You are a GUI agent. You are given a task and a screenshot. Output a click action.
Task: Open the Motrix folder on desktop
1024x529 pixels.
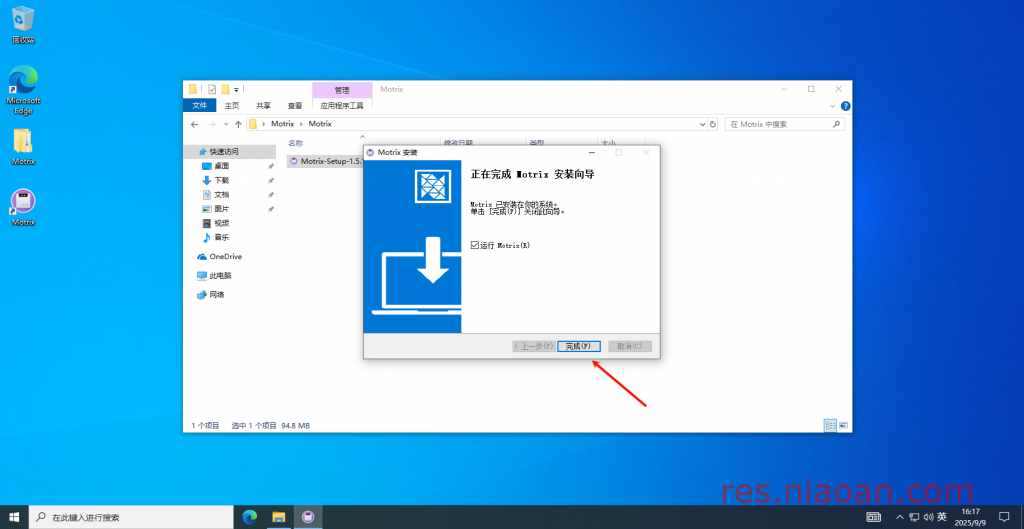pyautogui.click(x=23, y=146)
